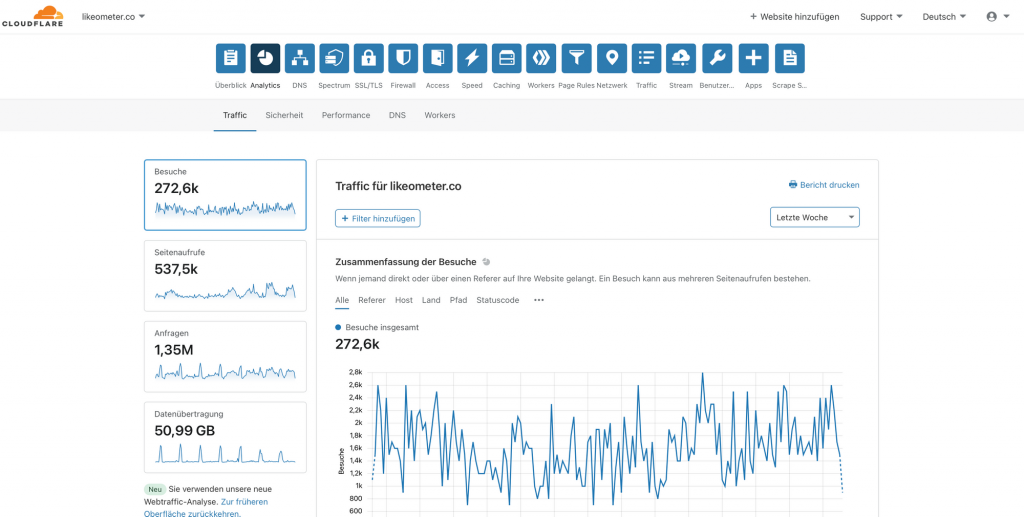The image size is (1024, 517).
Task: Select the Besuche 272,6k metric card
Action: coord(225,195)
